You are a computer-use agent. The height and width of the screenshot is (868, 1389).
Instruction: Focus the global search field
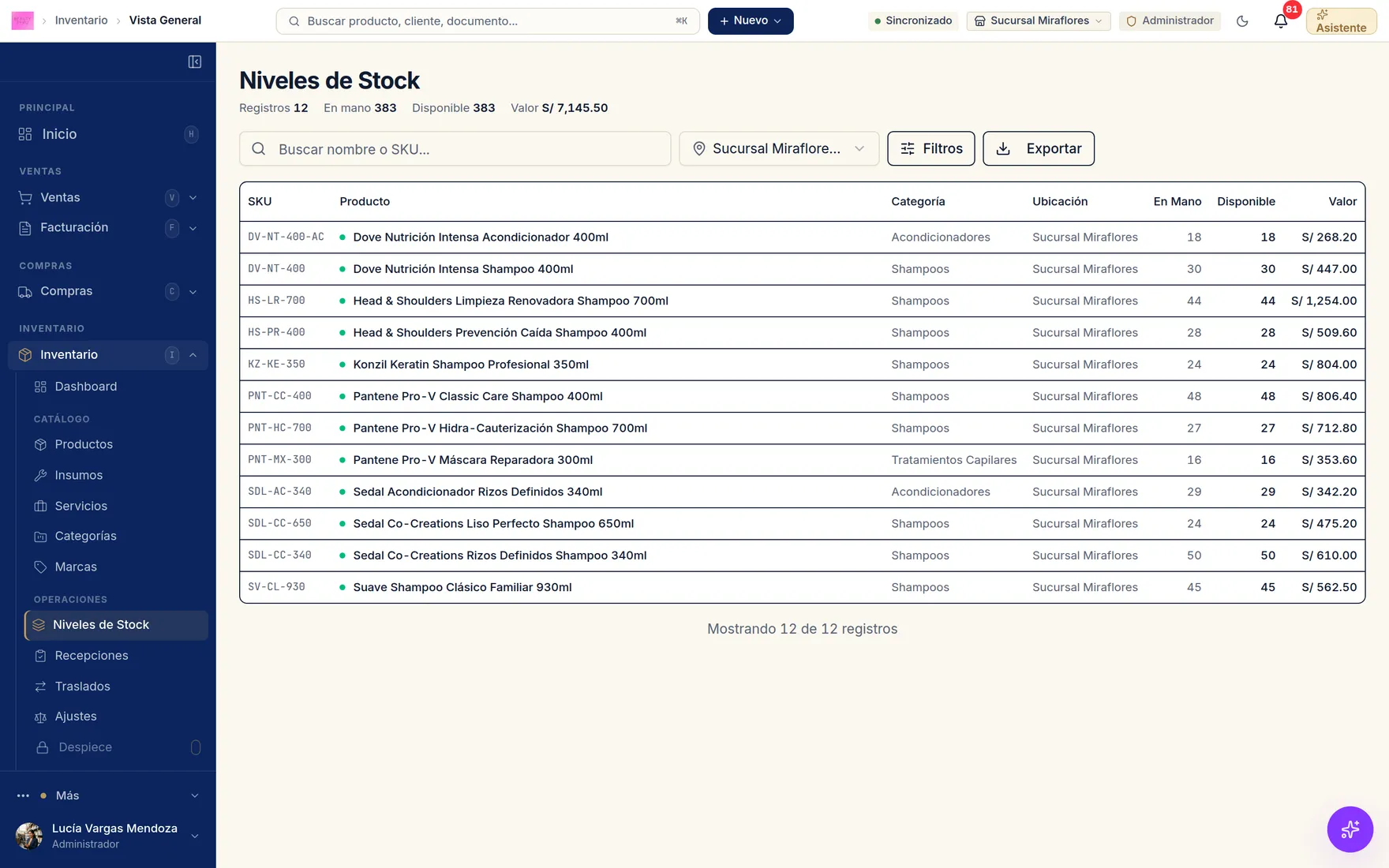tap(488, 21)
